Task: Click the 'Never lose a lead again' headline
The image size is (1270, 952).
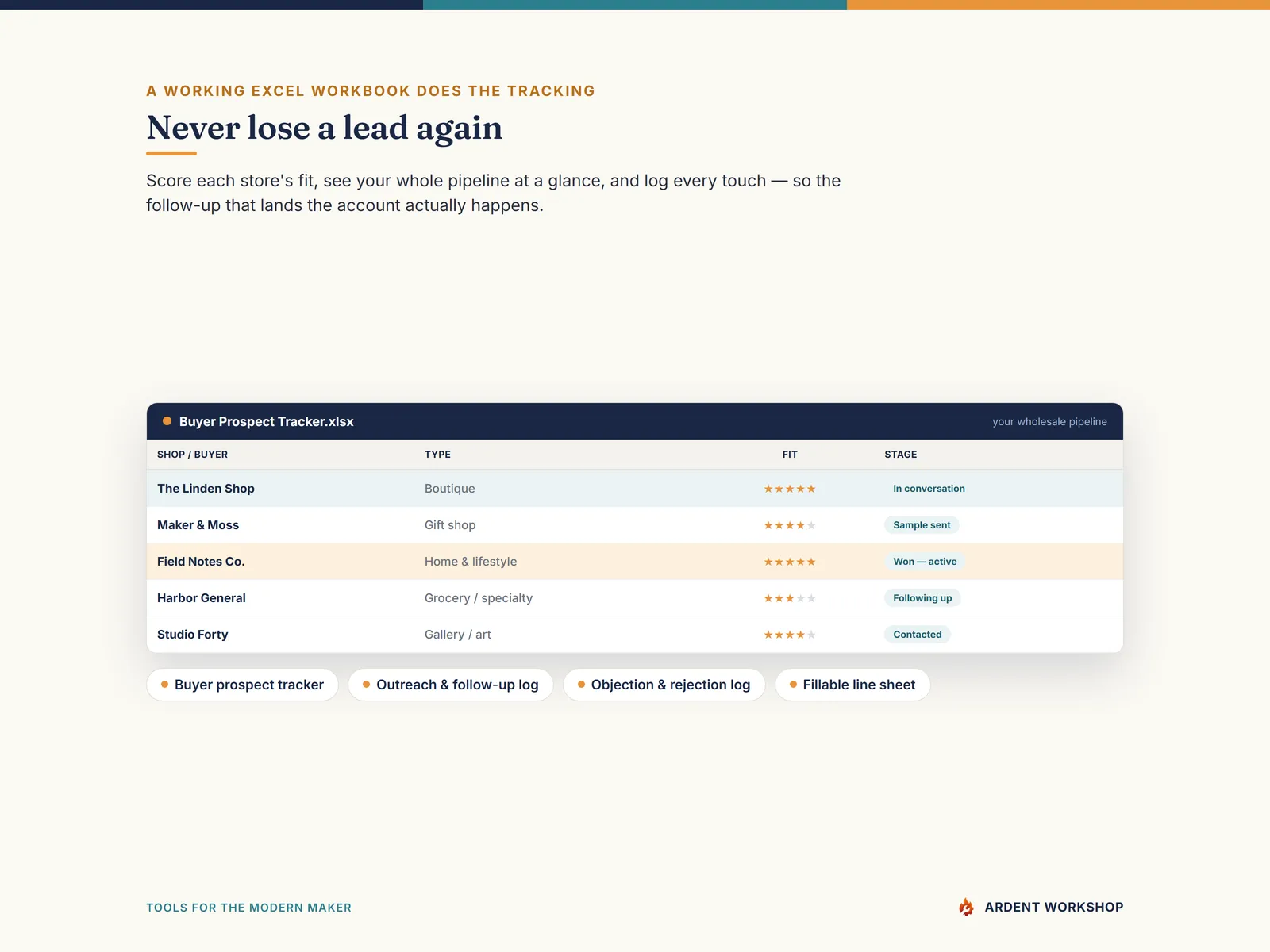Action: [325, 128]
